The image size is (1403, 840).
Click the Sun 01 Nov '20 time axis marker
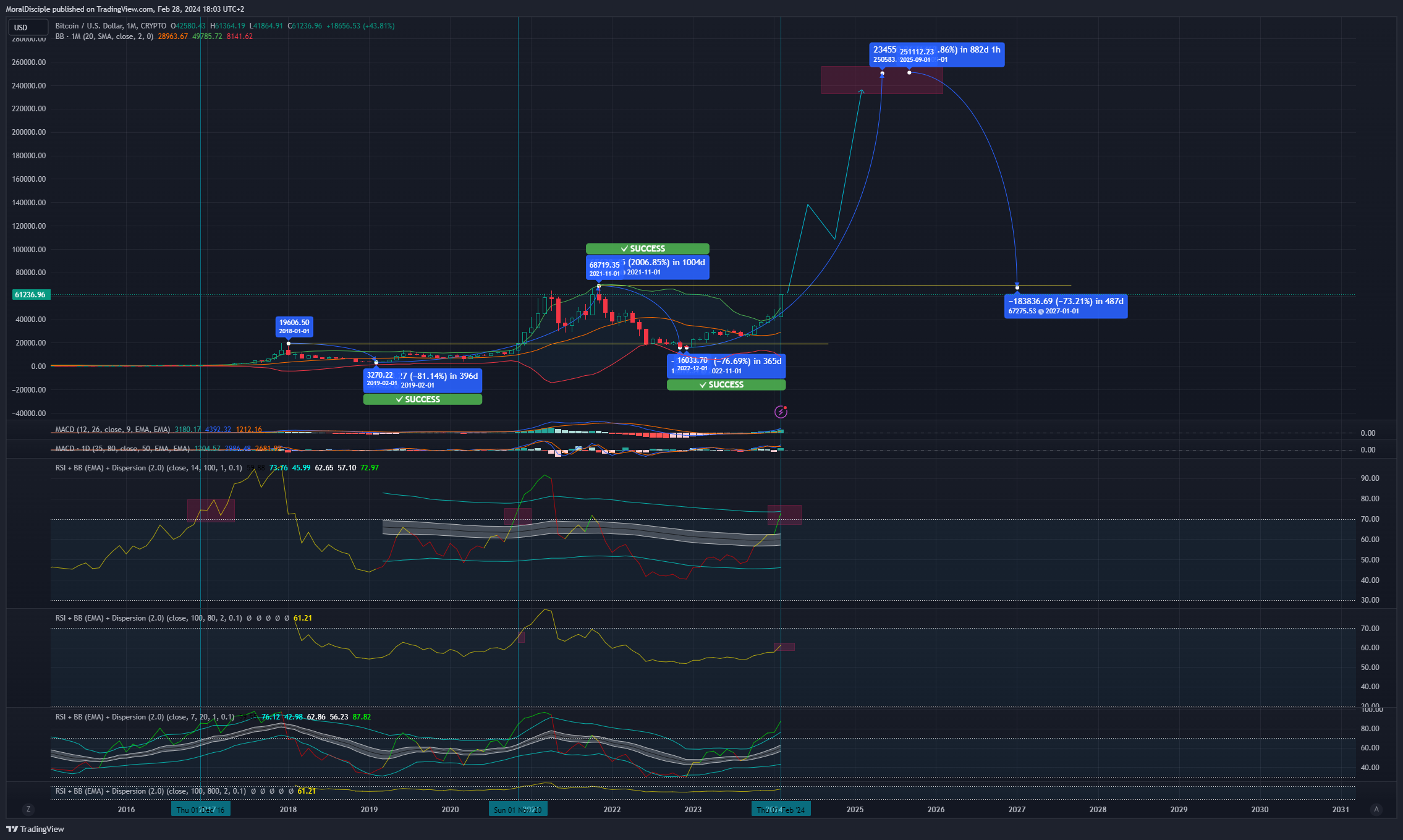point(518,809)
